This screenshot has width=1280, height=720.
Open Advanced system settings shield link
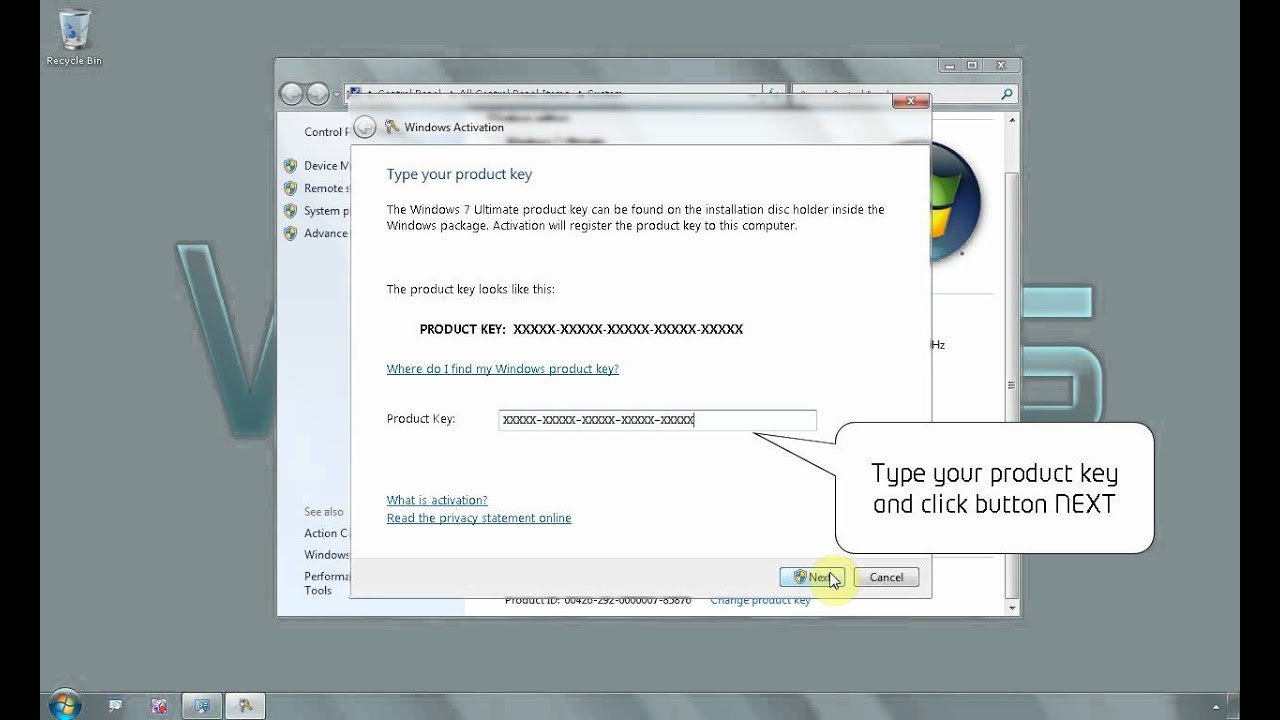[327, 233]
